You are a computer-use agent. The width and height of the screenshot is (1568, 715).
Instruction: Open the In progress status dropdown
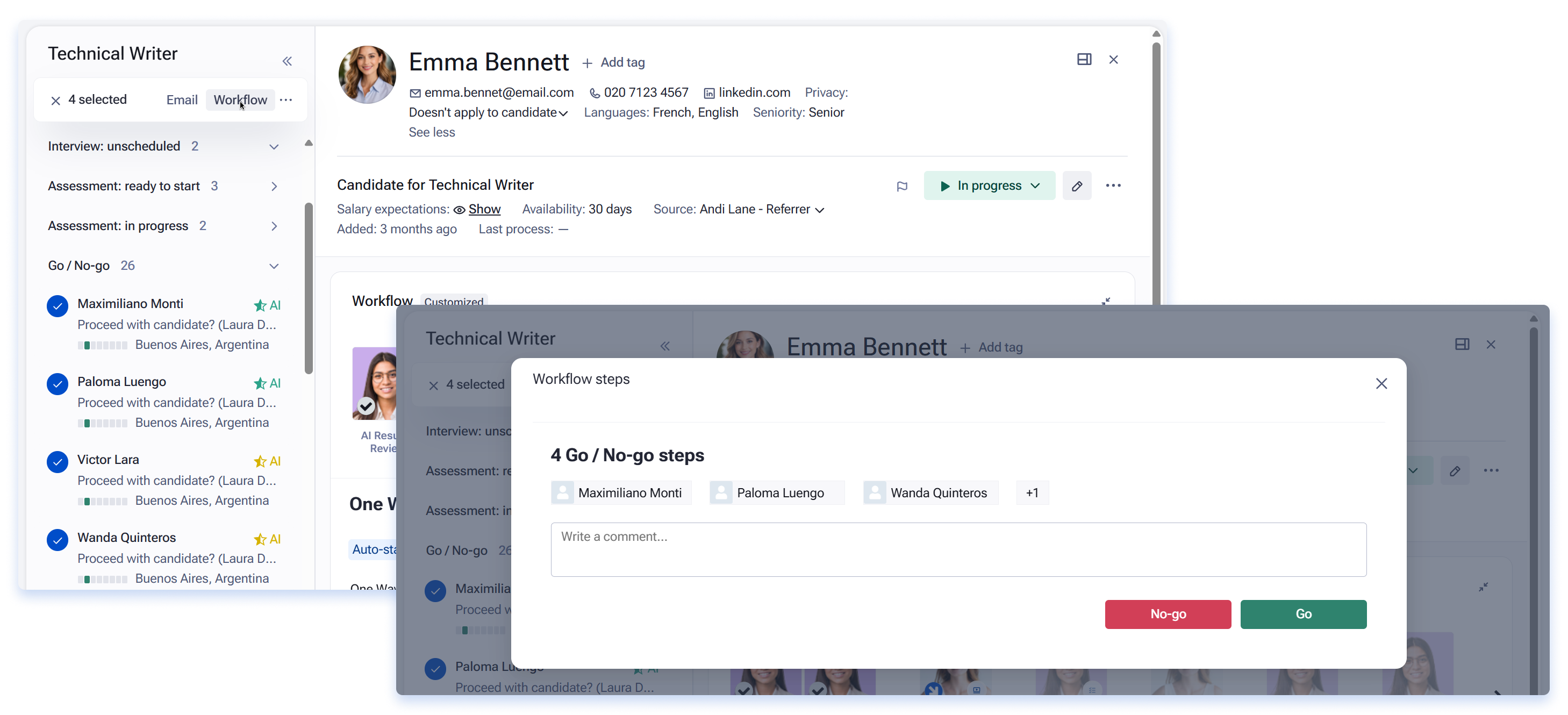(989, 185)
